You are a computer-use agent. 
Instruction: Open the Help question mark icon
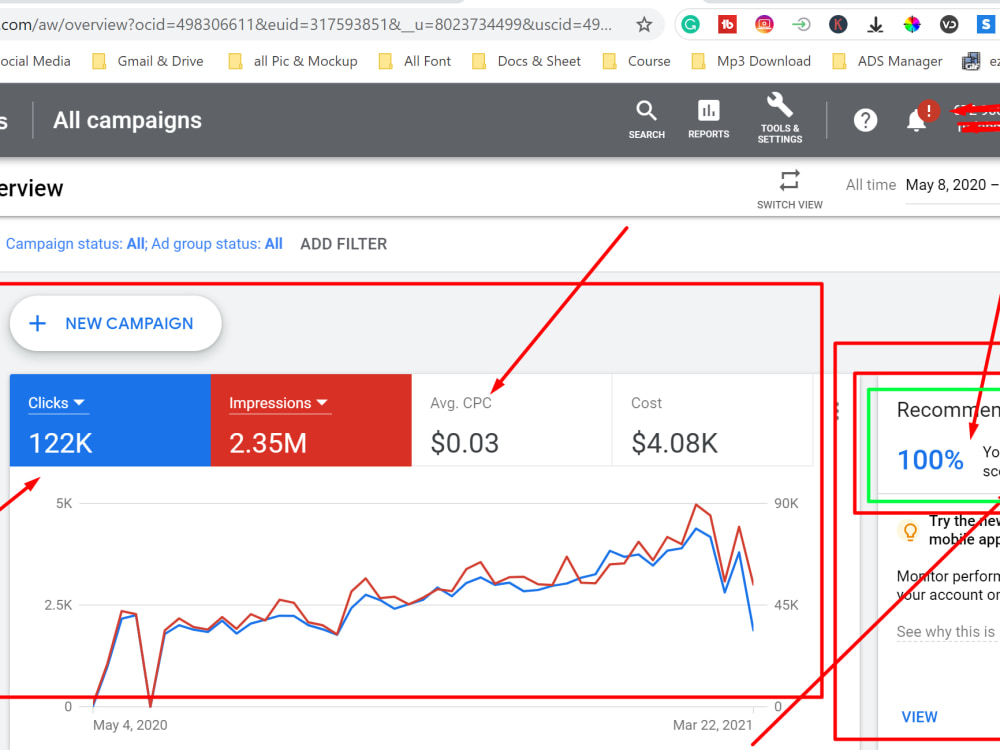coord(865,120)
